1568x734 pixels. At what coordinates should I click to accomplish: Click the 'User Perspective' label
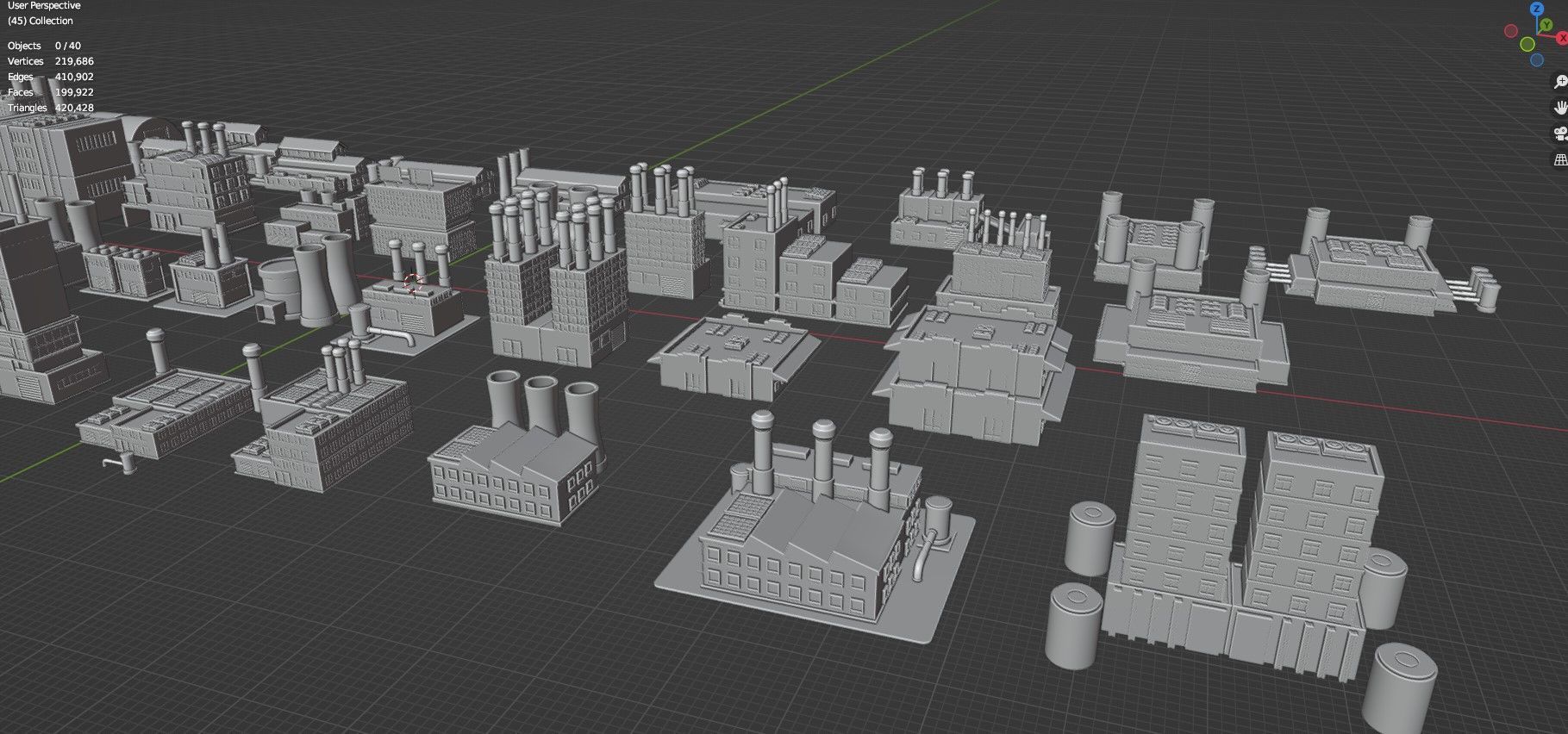click(44, 5)
